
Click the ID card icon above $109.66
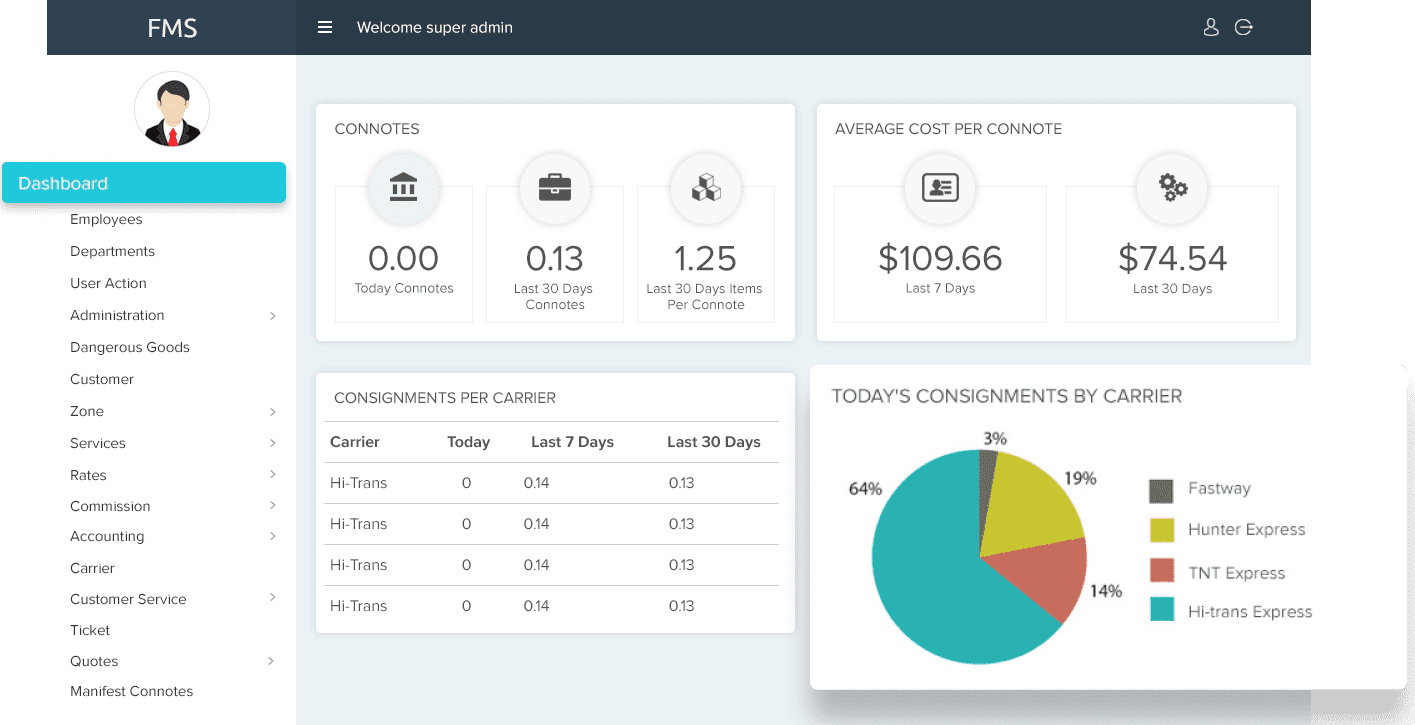click(x=940, y=187)
